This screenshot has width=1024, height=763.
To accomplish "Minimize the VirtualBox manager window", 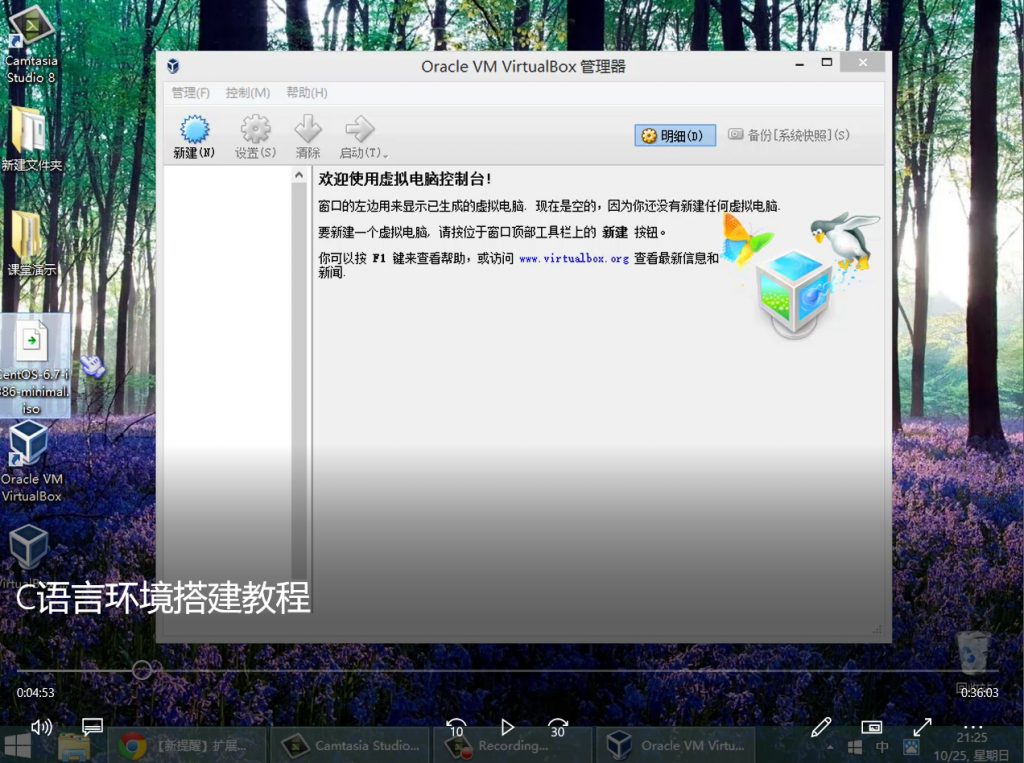I will click(799, 63).
